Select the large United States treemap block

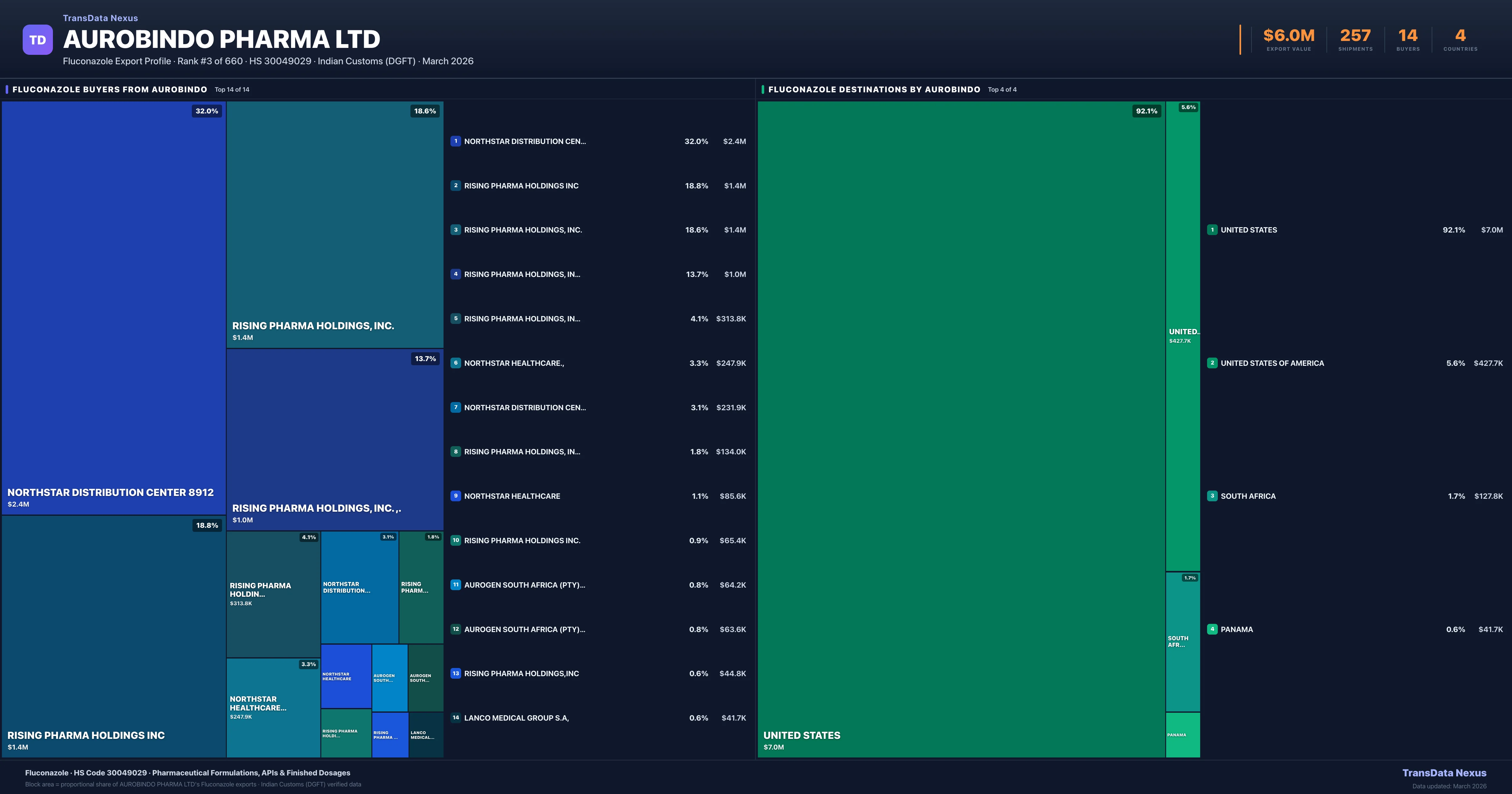click(x=961, y=429)
